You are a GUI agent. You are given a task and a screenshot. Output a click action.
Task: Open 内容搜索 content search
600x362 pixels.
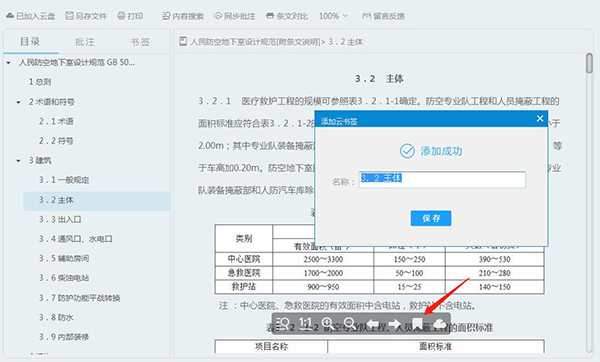click(183, 16)
